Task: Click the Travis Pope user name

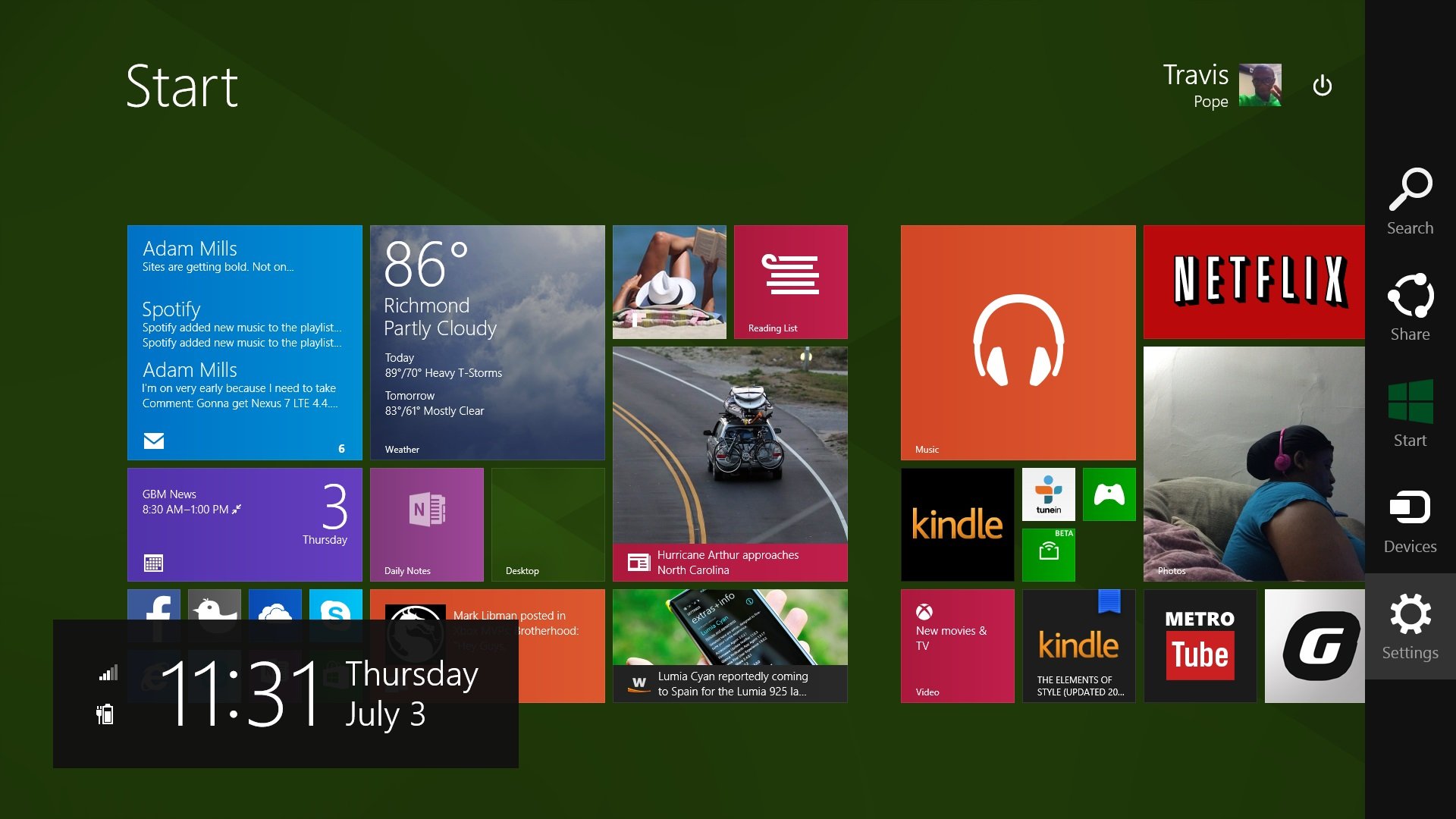Action: click(x=1196, y=86)
